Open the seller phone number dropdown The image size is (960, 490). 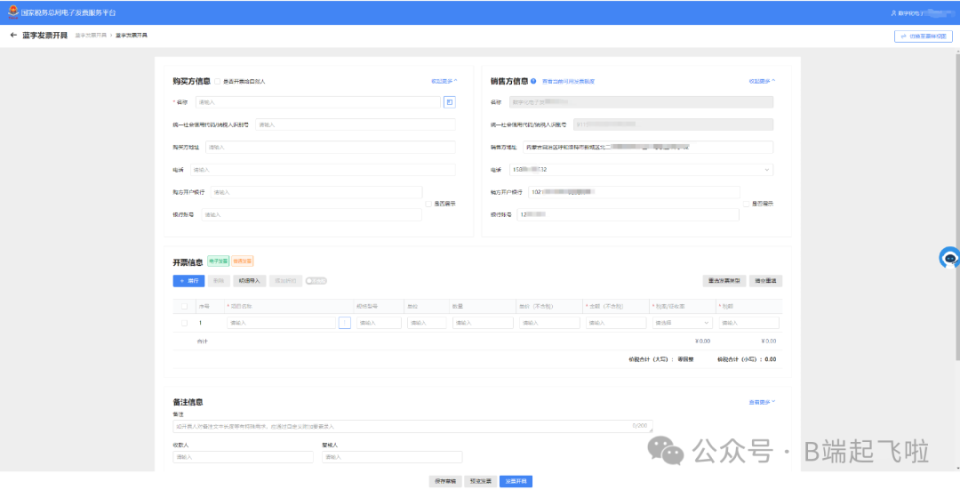point(767,170)
